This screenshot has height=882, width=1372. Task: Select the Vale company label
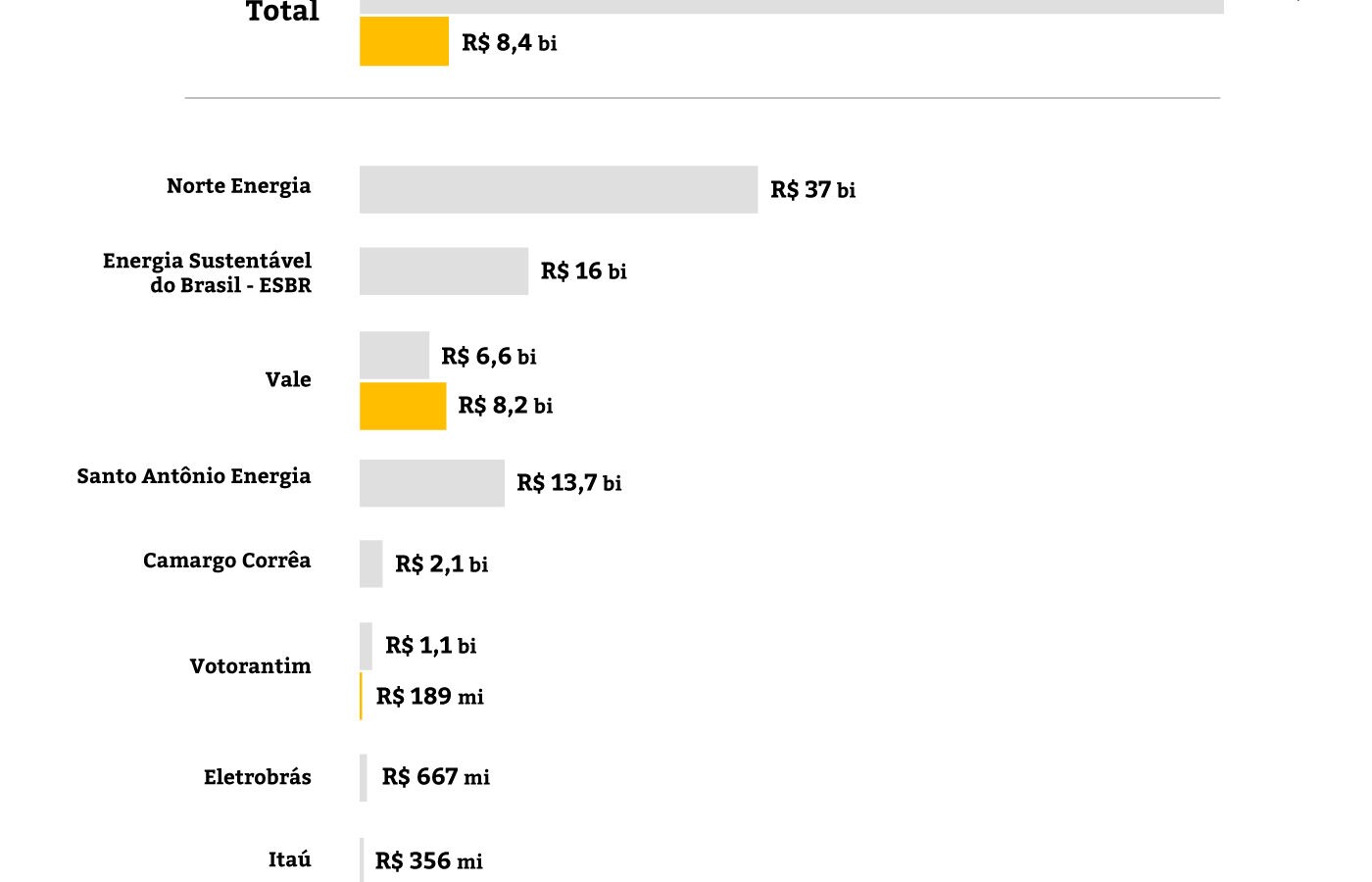(x=288, y=380)
